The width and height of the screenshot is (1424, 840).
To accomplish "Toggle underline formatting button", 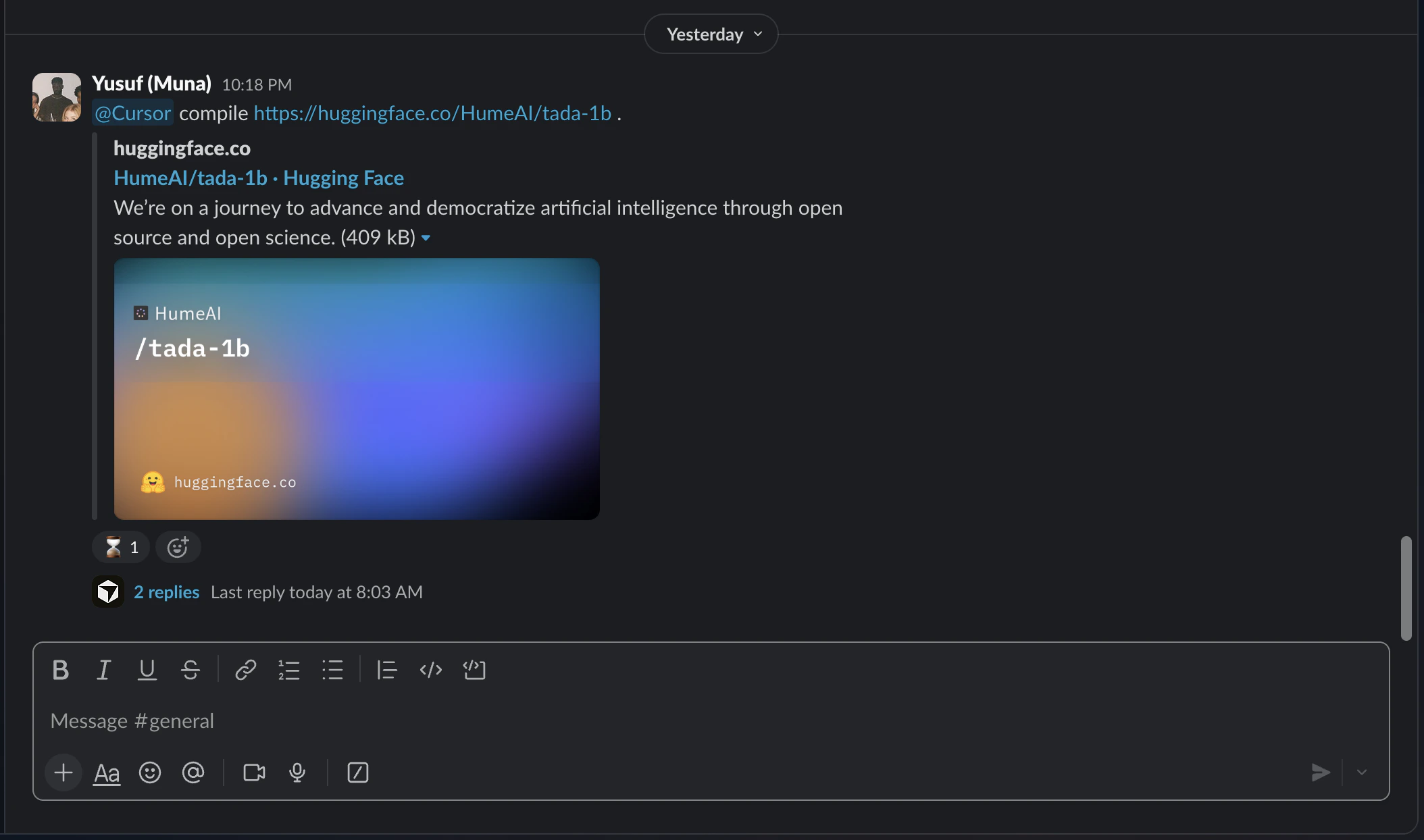I will coord(147,670).
